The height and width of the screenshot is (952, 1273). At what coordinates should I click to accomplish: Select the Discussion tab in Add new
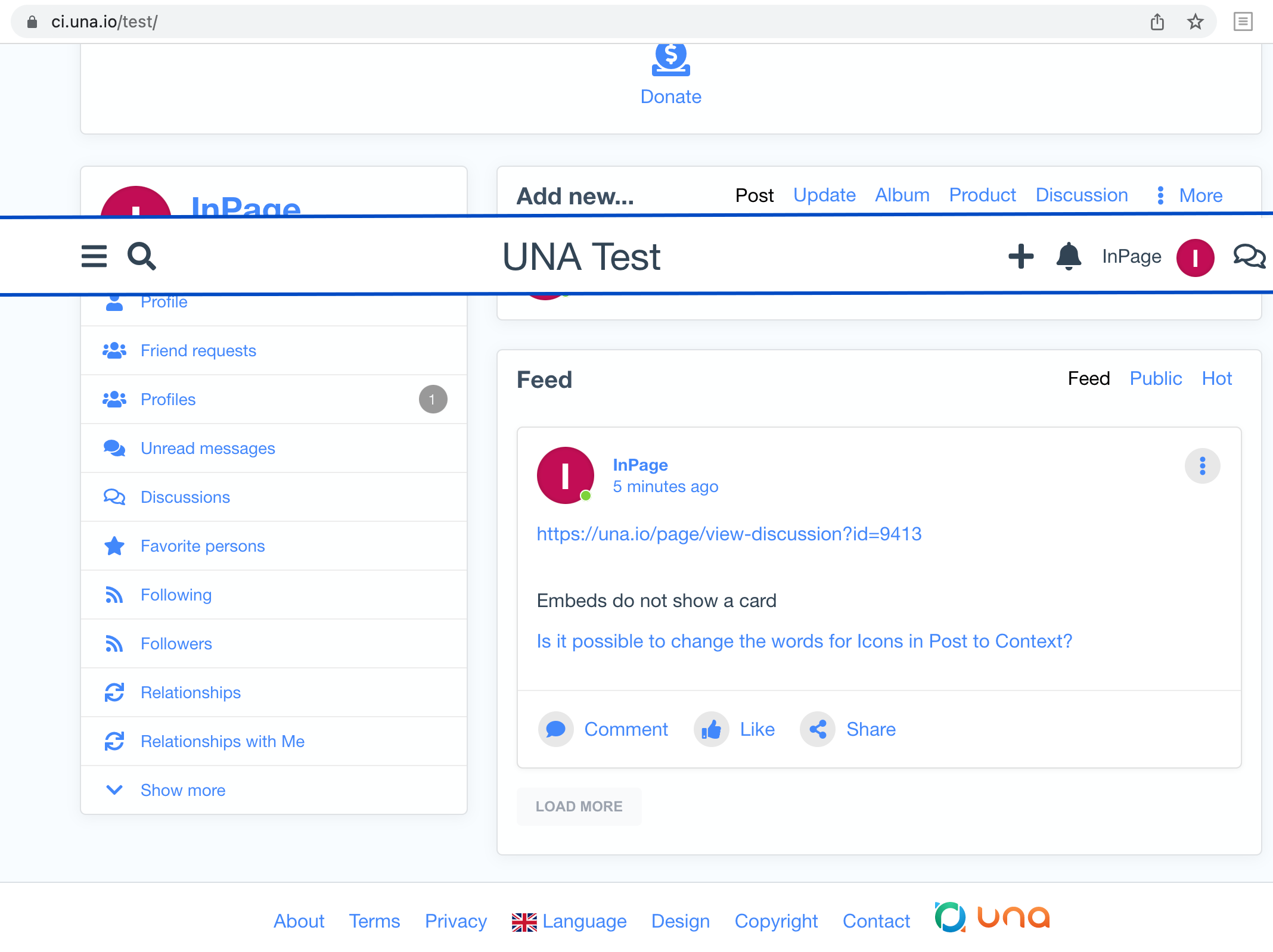click(x=1081, y=195)
